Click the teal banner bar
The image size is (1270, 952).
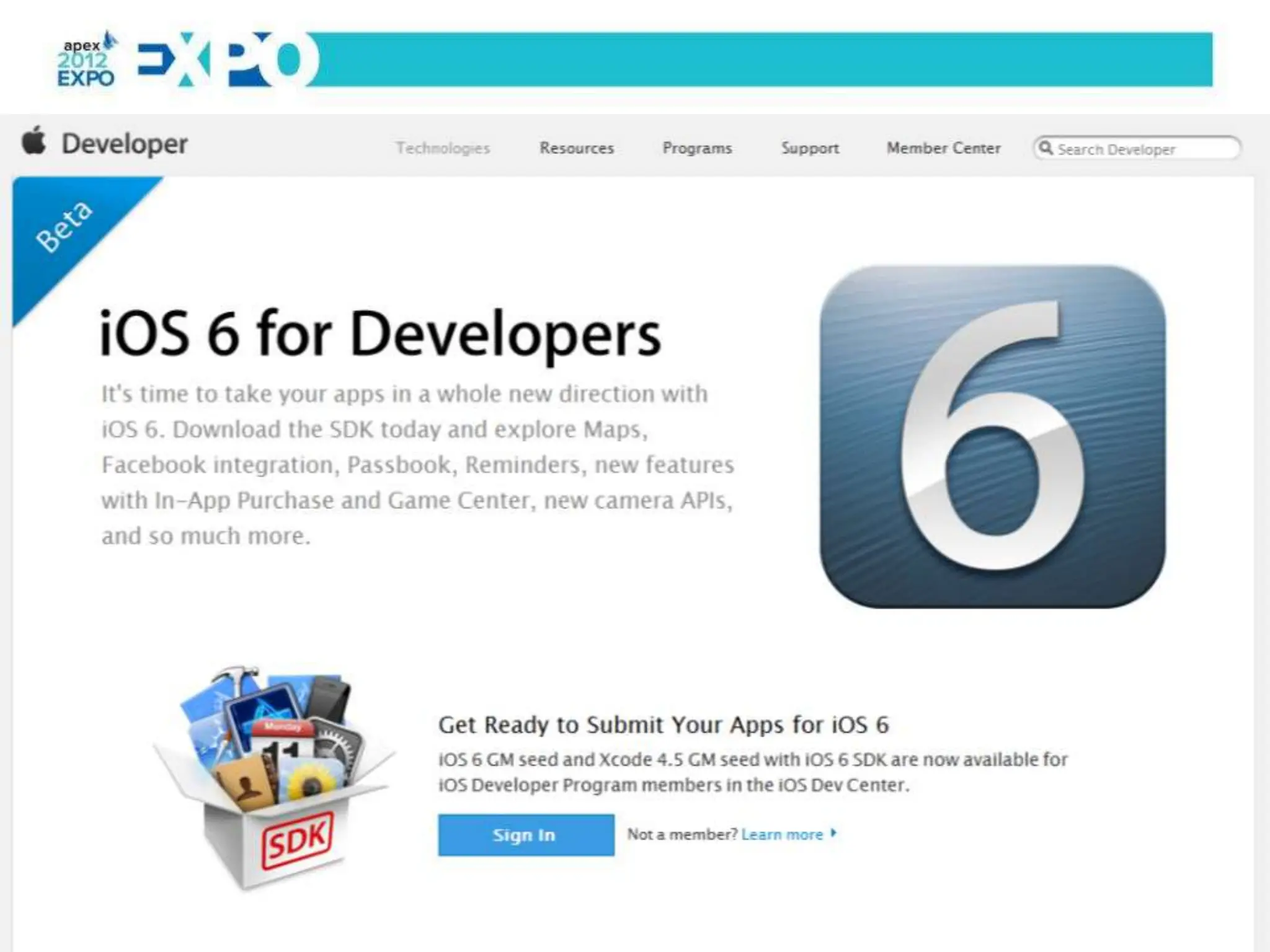[763, 60]
